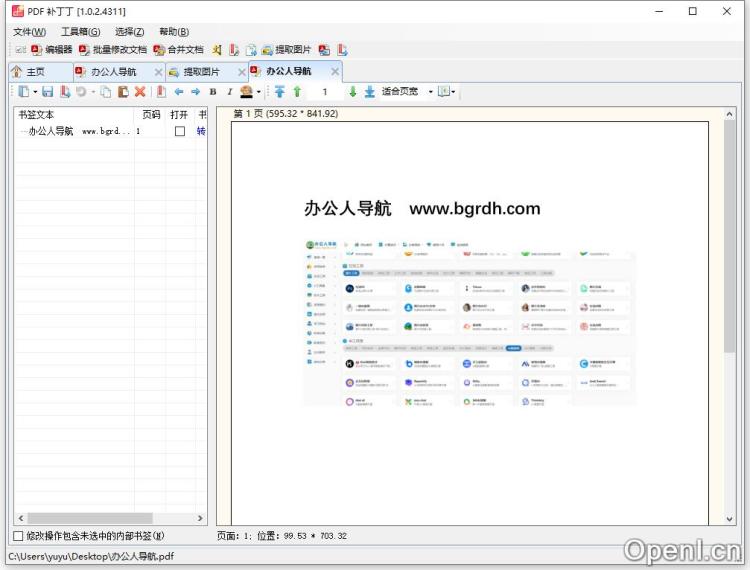Select the 办公人导航 www.bgrd bookmark row
750x570 pixels.
point(110,131)
